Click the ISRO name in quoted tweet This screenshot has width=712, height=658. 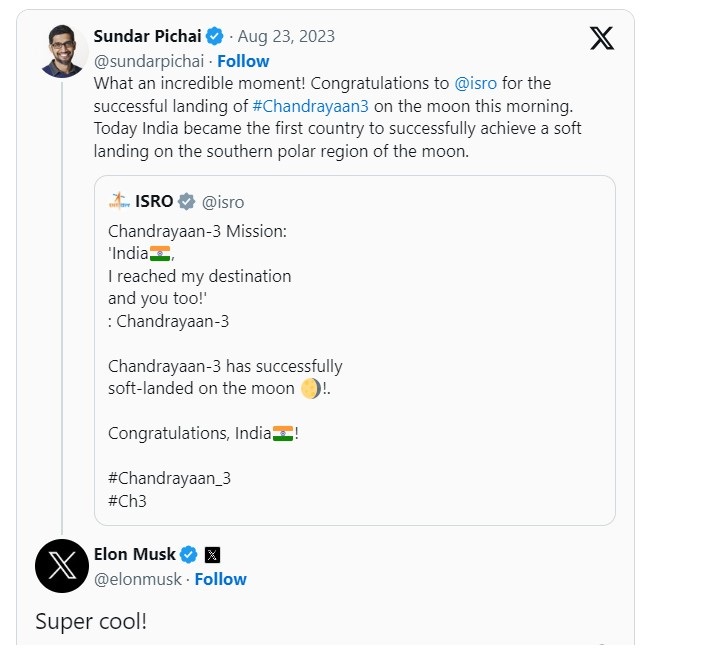[x=154, y=202]
